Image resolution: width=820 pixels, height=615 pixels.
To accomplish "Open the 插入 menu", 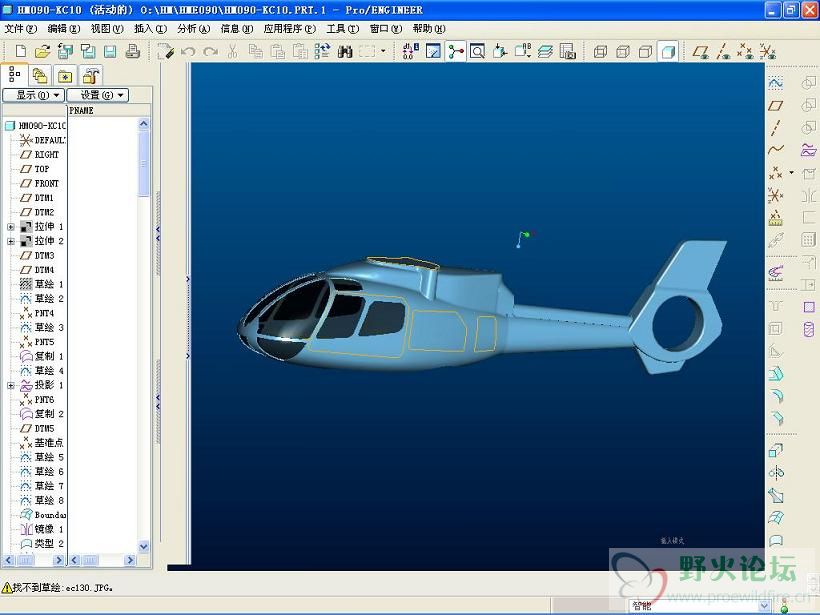I will [x=150, y=29].
